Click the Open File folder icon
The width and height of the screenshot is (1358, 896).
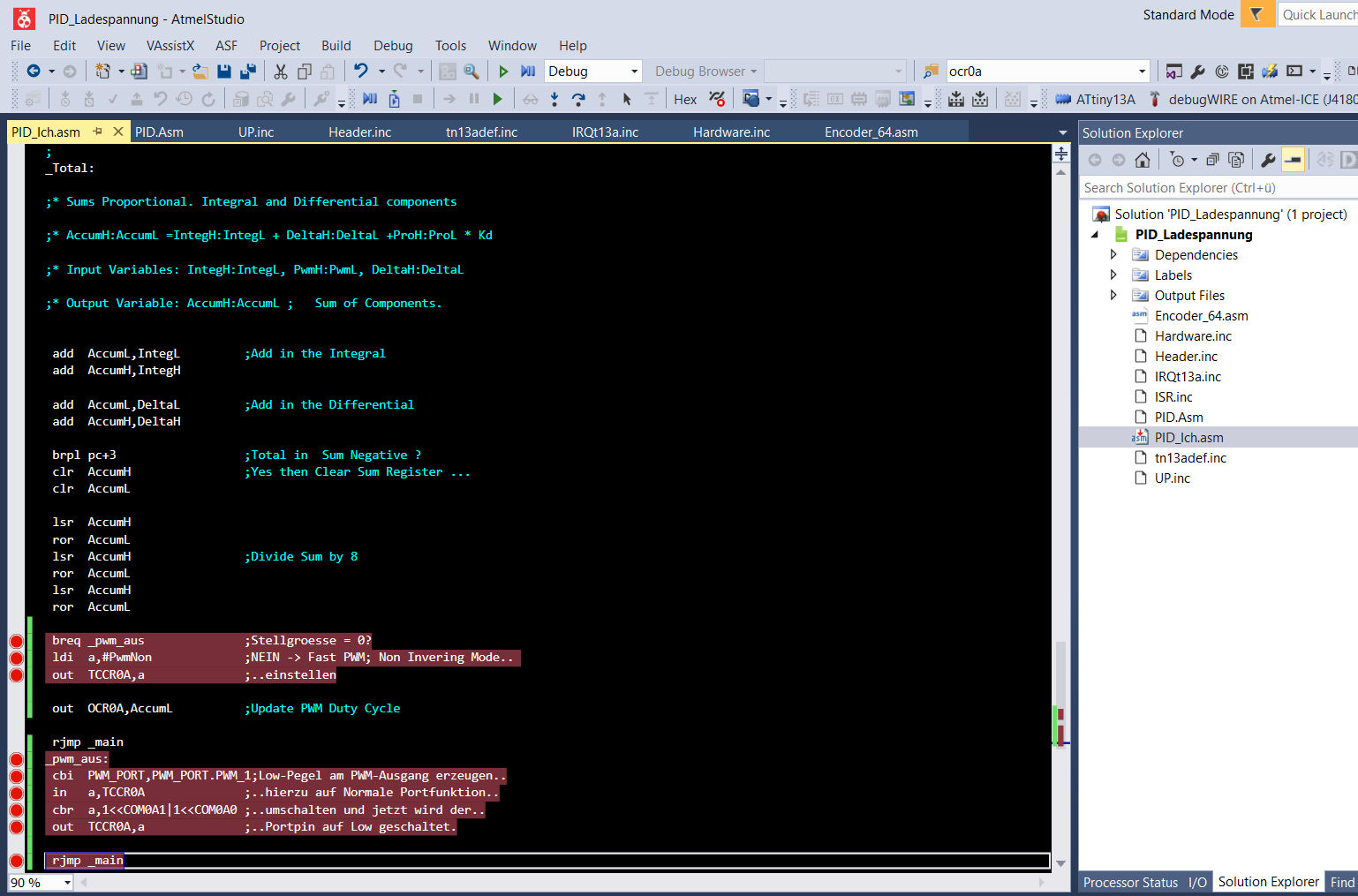pos(200,71)
